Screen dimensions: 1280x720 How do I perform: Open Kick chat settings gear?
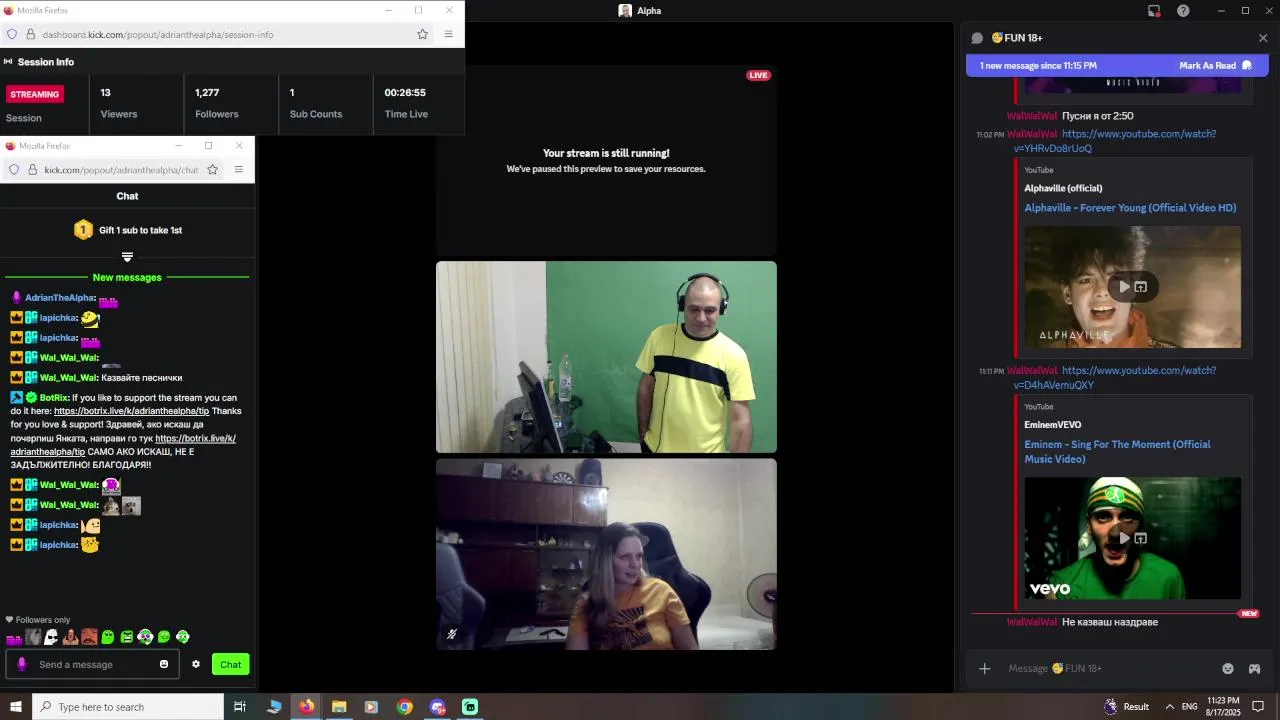click(196, 664)
